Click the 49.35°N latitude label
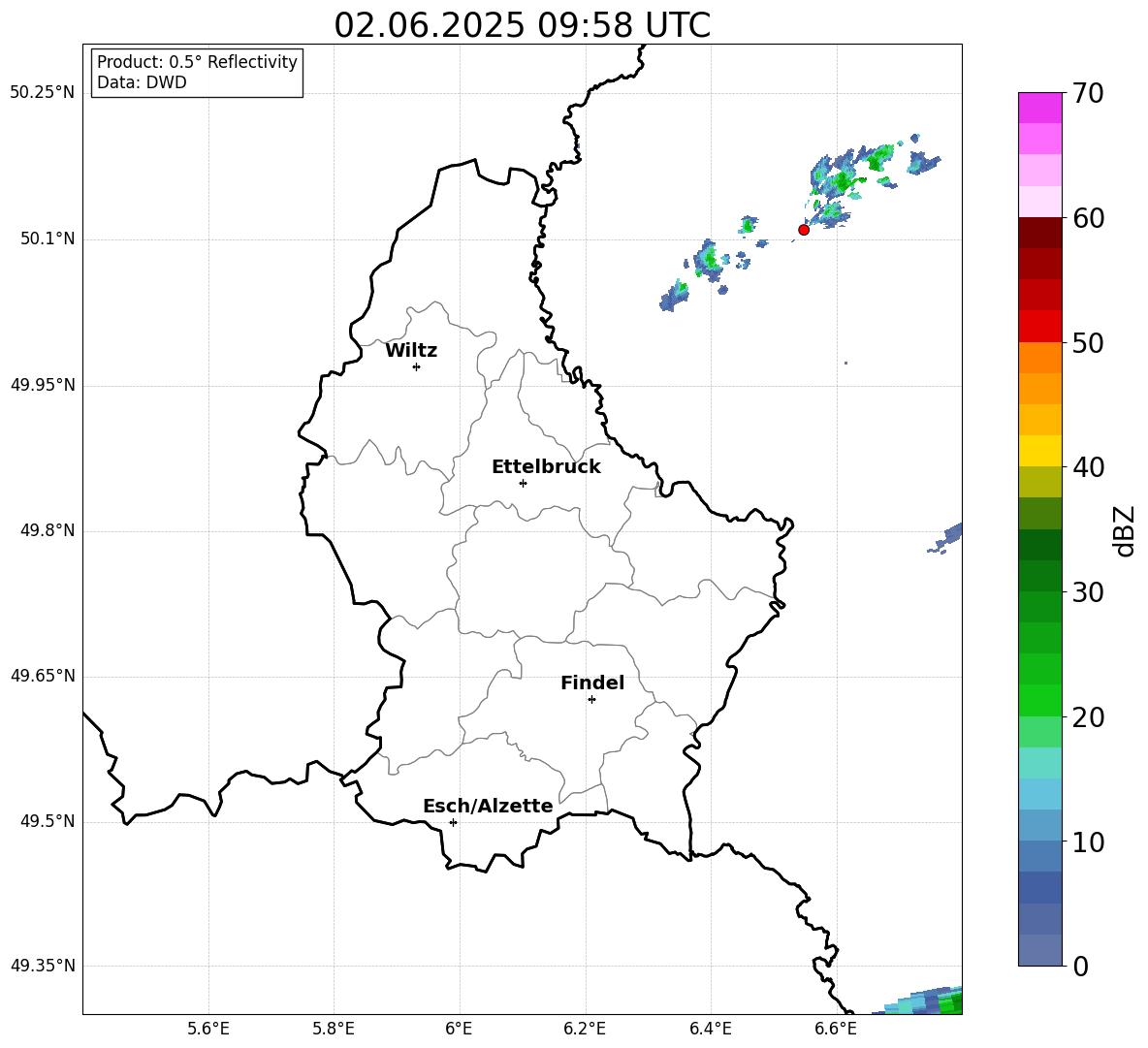Viewport: 1148px width, 1048px height. [42, 966]
